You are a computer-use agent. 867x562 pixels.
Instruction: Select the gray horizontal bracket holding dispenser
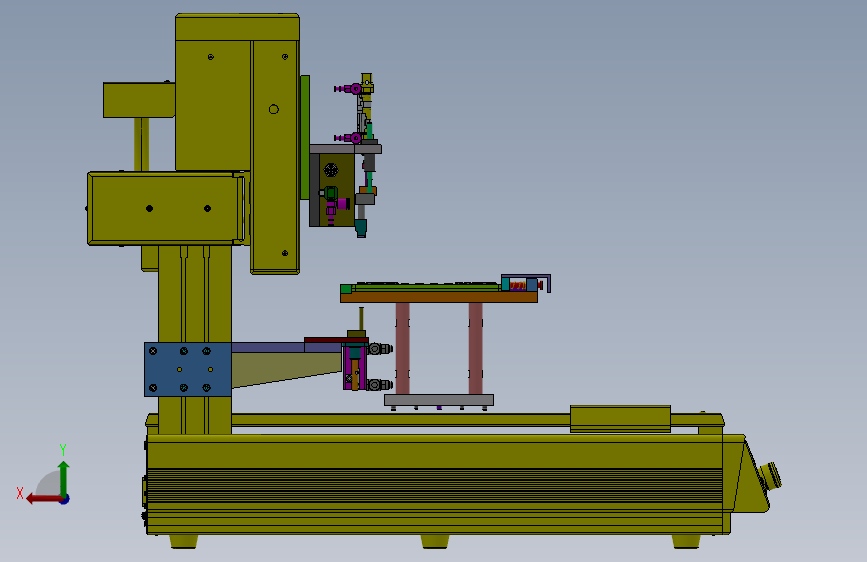coord(346,149)
